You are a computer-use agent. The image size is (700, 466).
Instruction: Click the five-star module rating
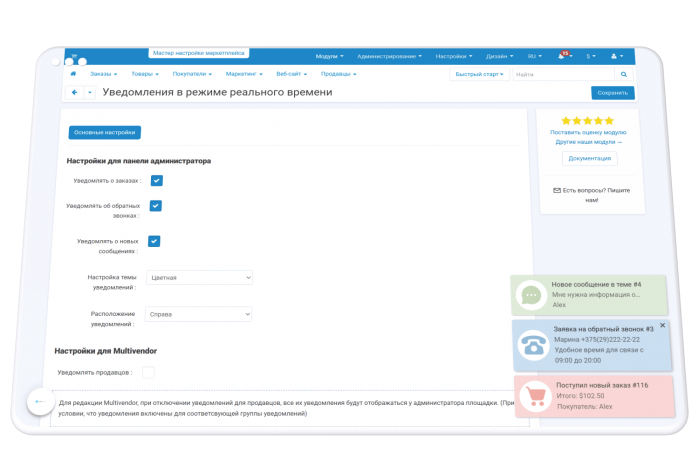coord(588,121)
